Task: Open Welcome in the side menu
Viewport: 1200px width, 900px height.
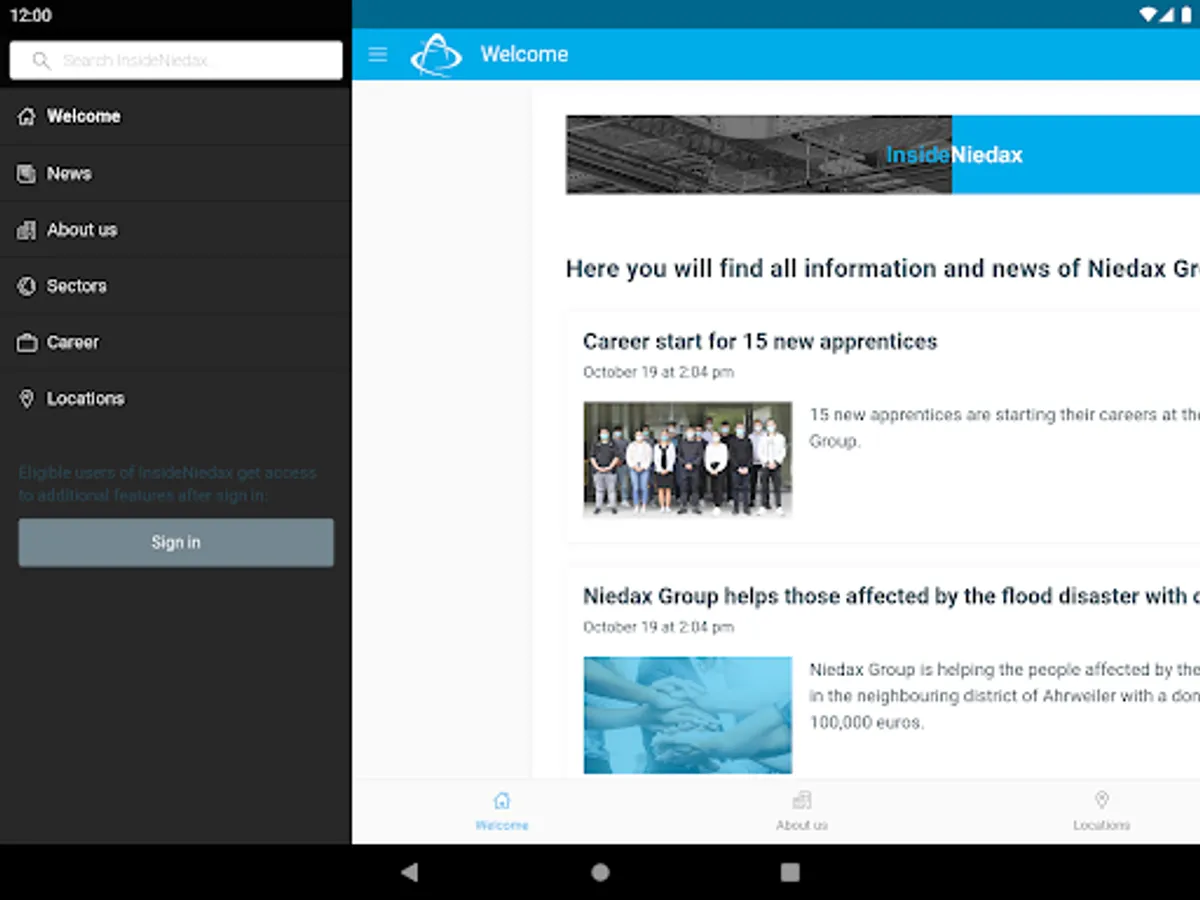Action: 175,116
